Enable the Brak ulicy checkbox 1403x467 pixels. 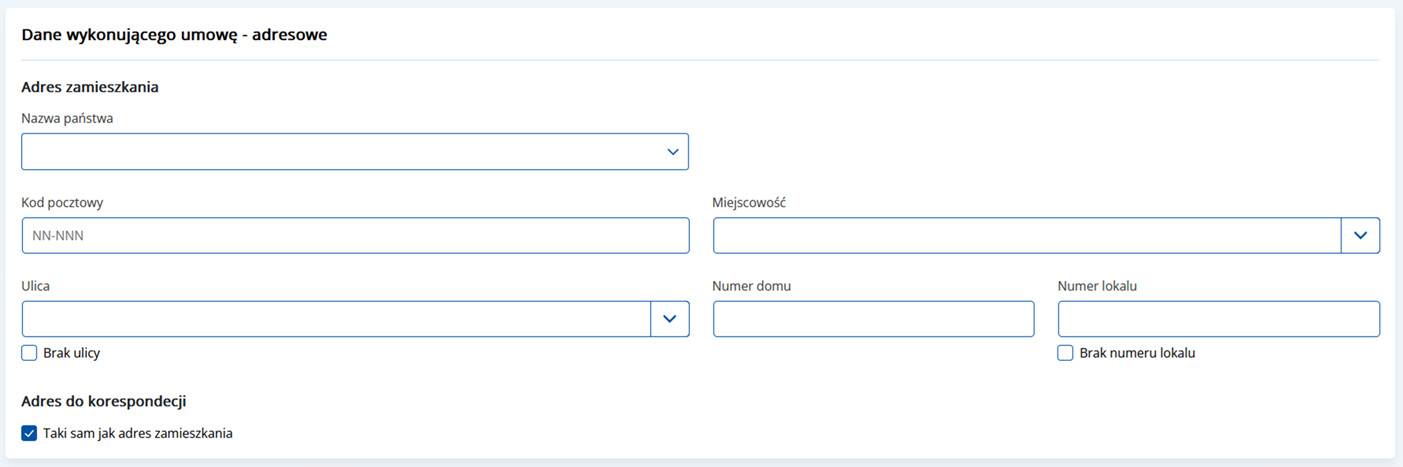[30, 353]
